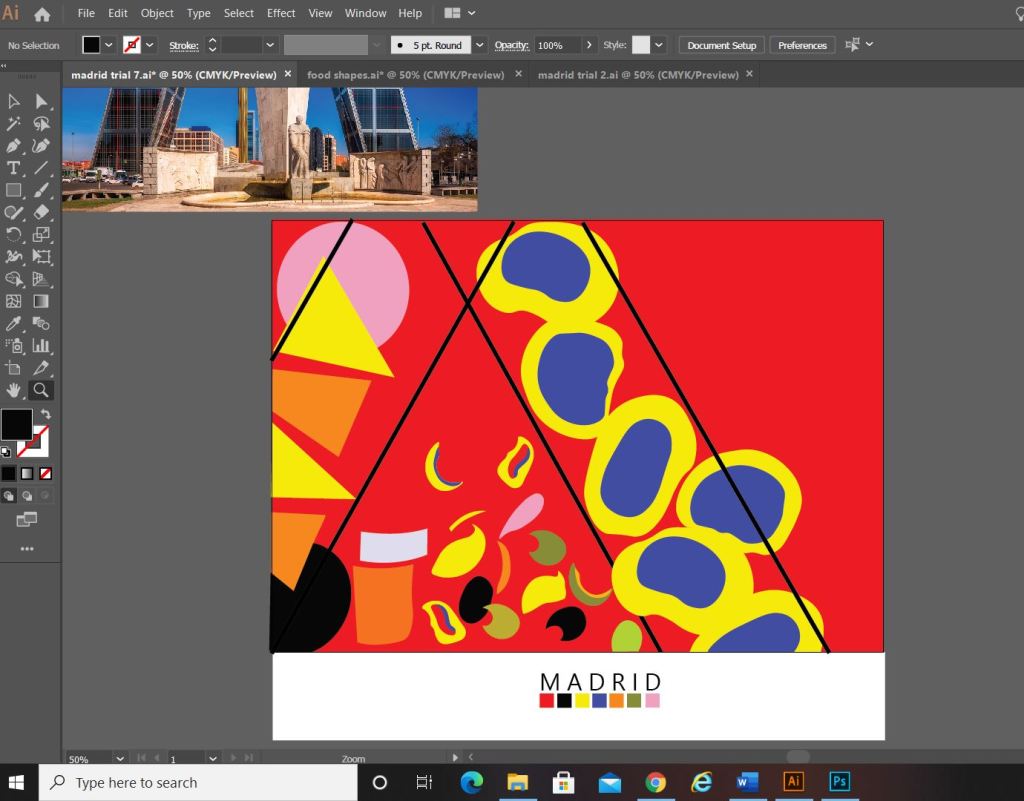Select the Type tool
This screenshot has width=1024, height=801.
(x=14, y=168)
